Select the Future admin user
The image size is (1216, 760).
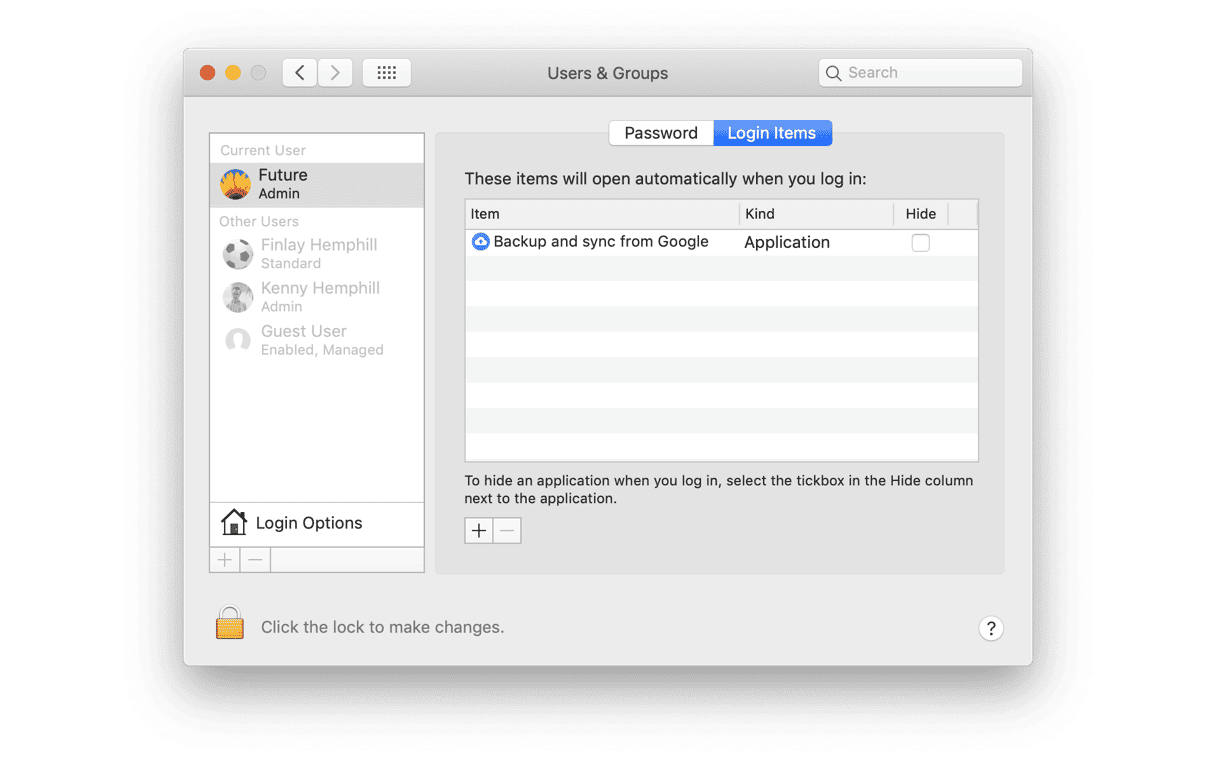317,185
